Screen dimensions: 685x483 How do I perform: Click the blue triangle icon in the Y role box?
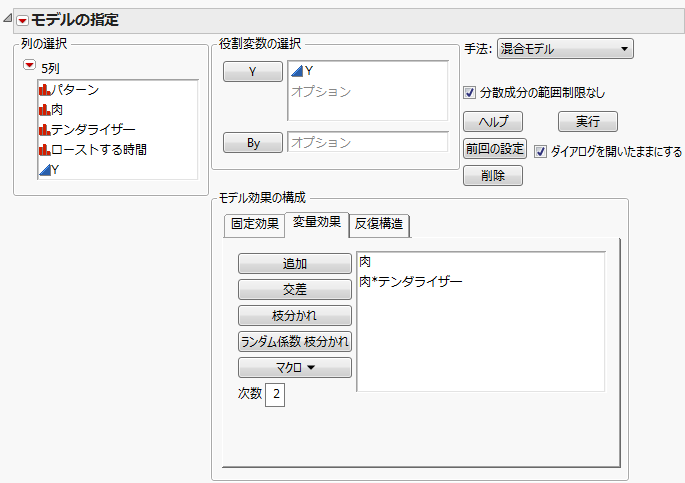(x=297, y=71)
